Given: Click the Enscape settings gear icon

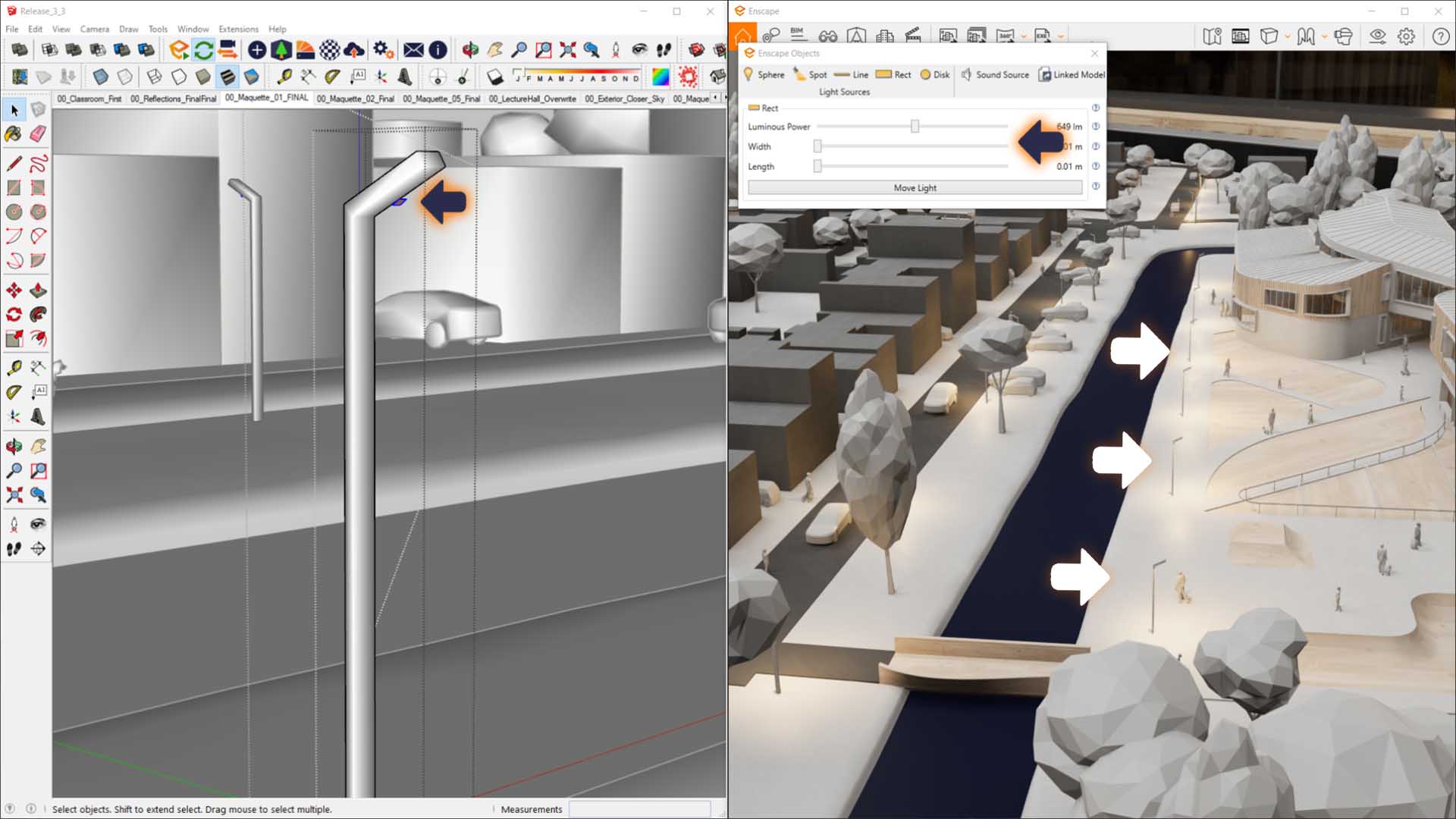Looking at the screenshot, I should pyautogui.click(x=1406, y=36).
